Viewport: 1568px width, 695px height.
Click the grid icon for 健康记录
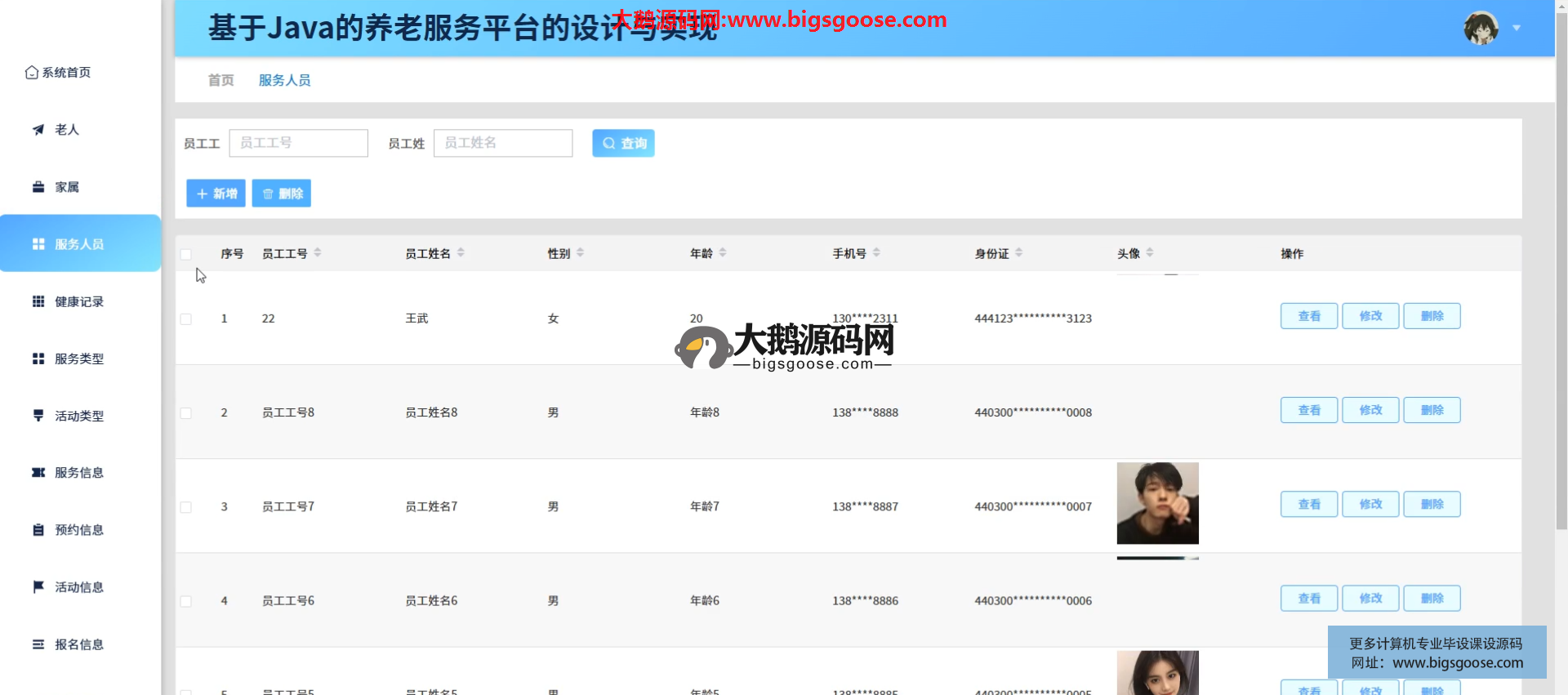point(38,301)
